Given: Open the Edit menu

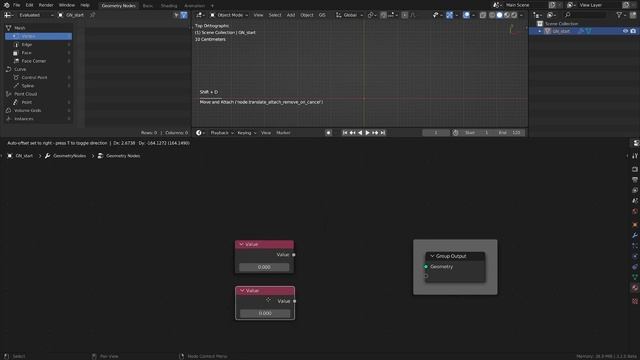Looking at the screenshot, I should (x=29, y=5).
